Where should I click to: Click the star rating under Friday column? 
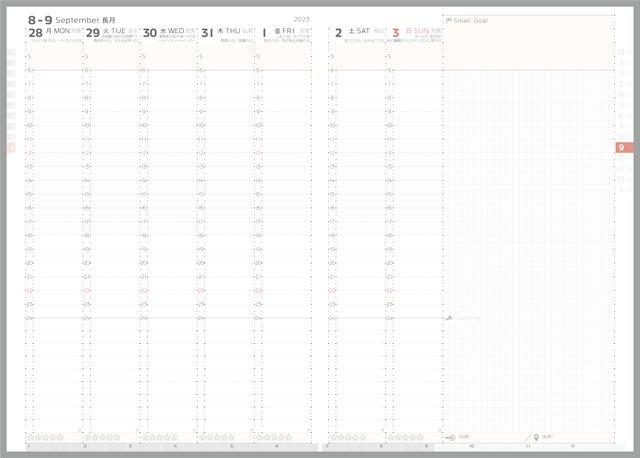point(276,437)
